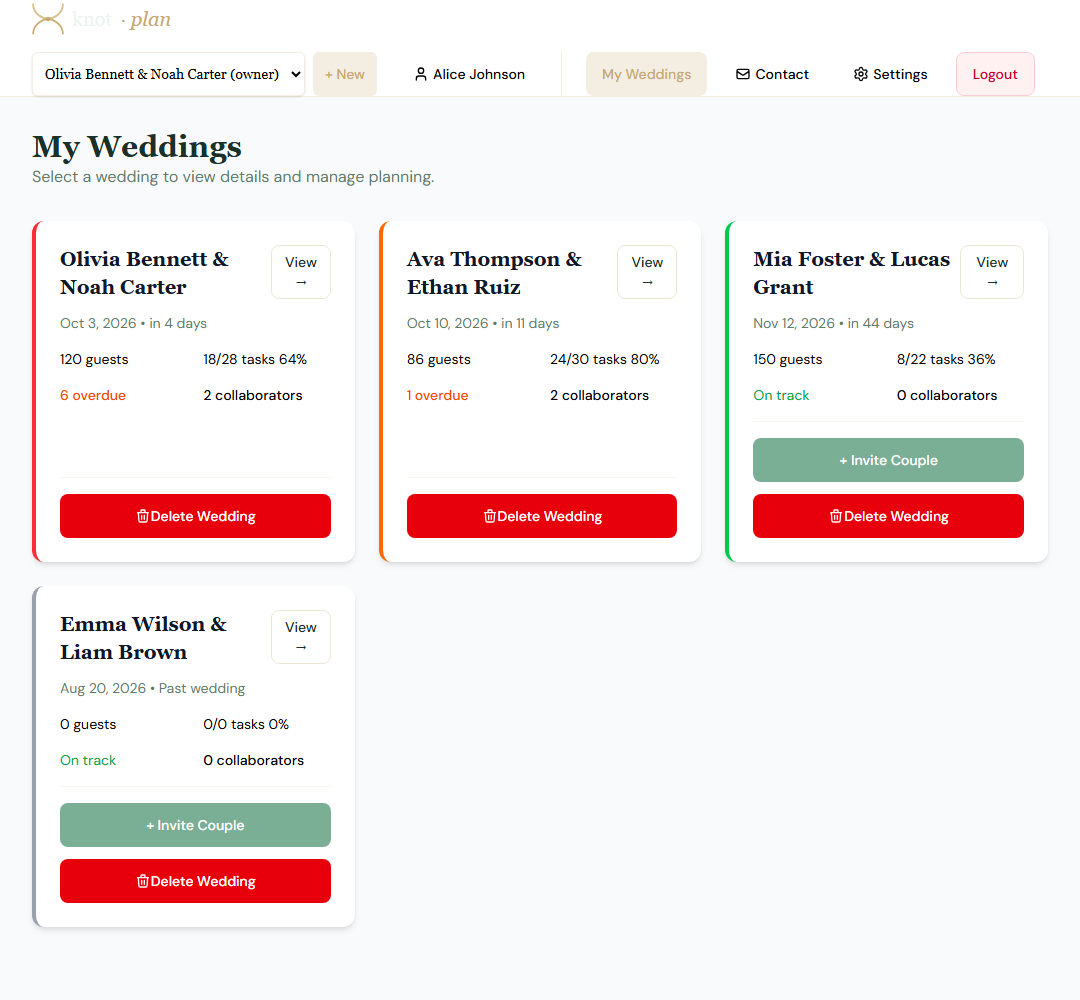Invite couple for Mia Foster & Lucas Grant
Screen dimensions: 1080x1000
tap(889, 460)
